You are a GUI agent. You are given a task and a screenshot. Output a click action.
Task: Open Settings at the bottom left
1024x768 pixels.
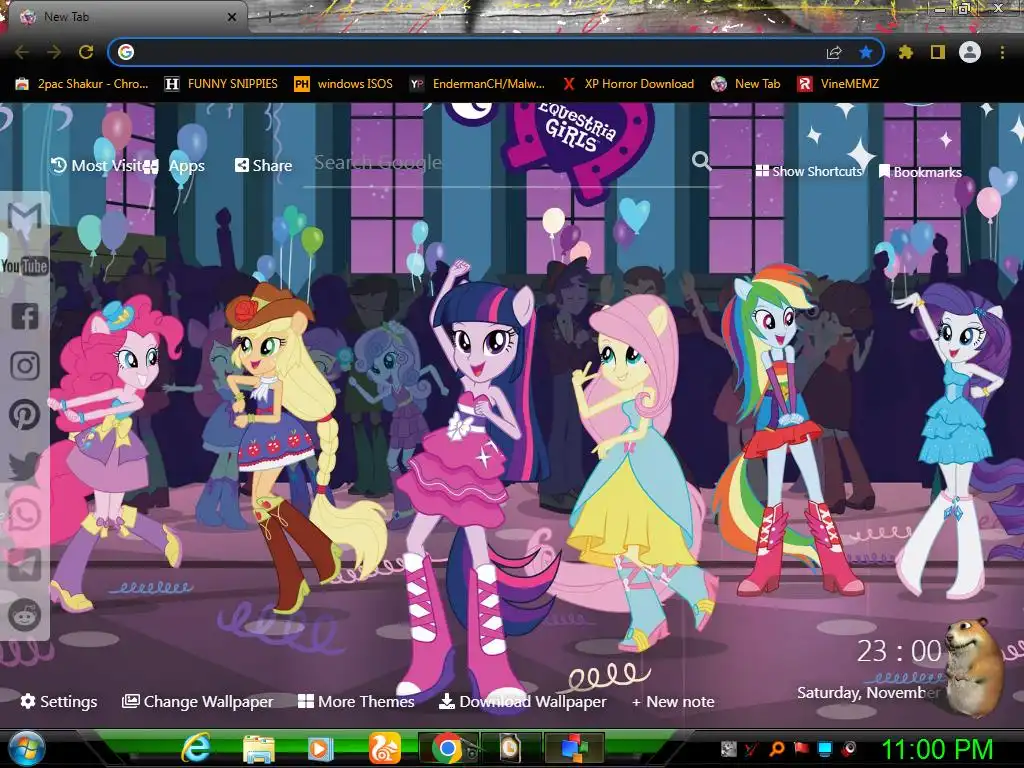pyautogui.click(x=59, y=701)
